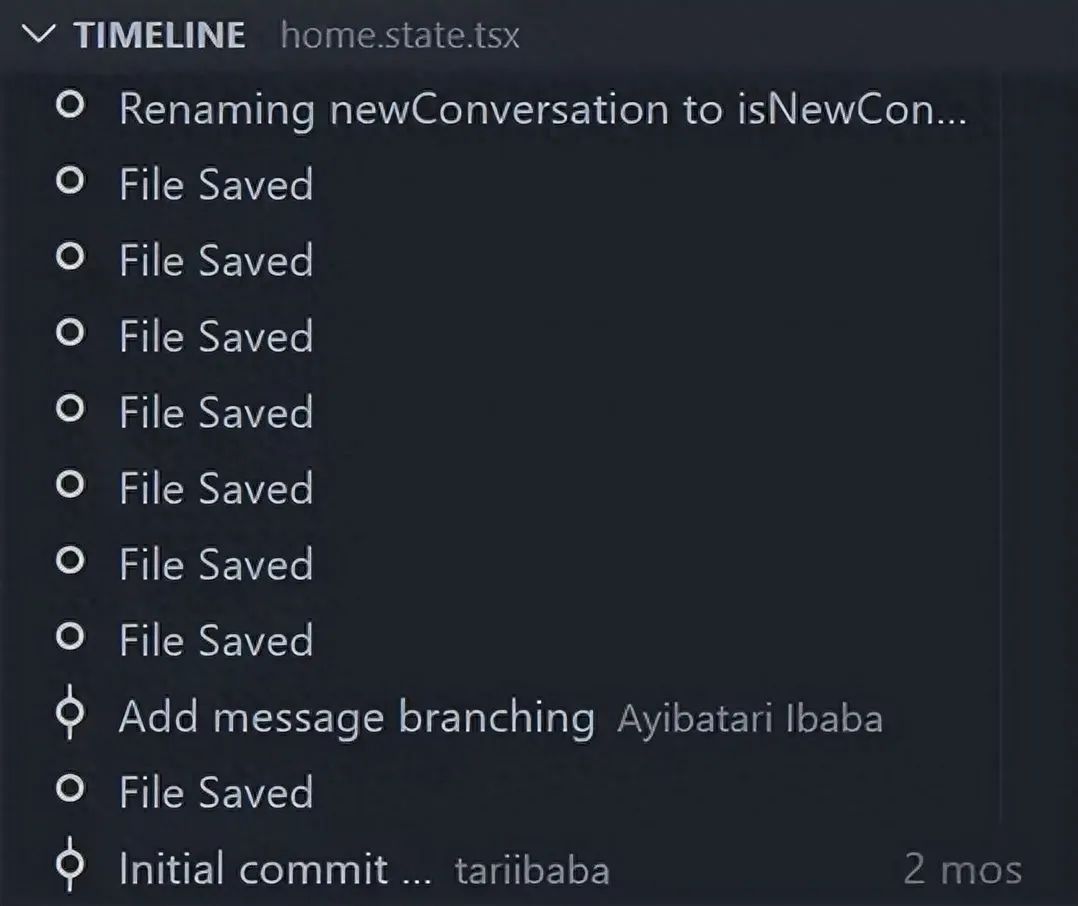This screenshot has width=1078, height=906.
Task: Click the home.state.tsx file name in header
Action: pos(400,36)
